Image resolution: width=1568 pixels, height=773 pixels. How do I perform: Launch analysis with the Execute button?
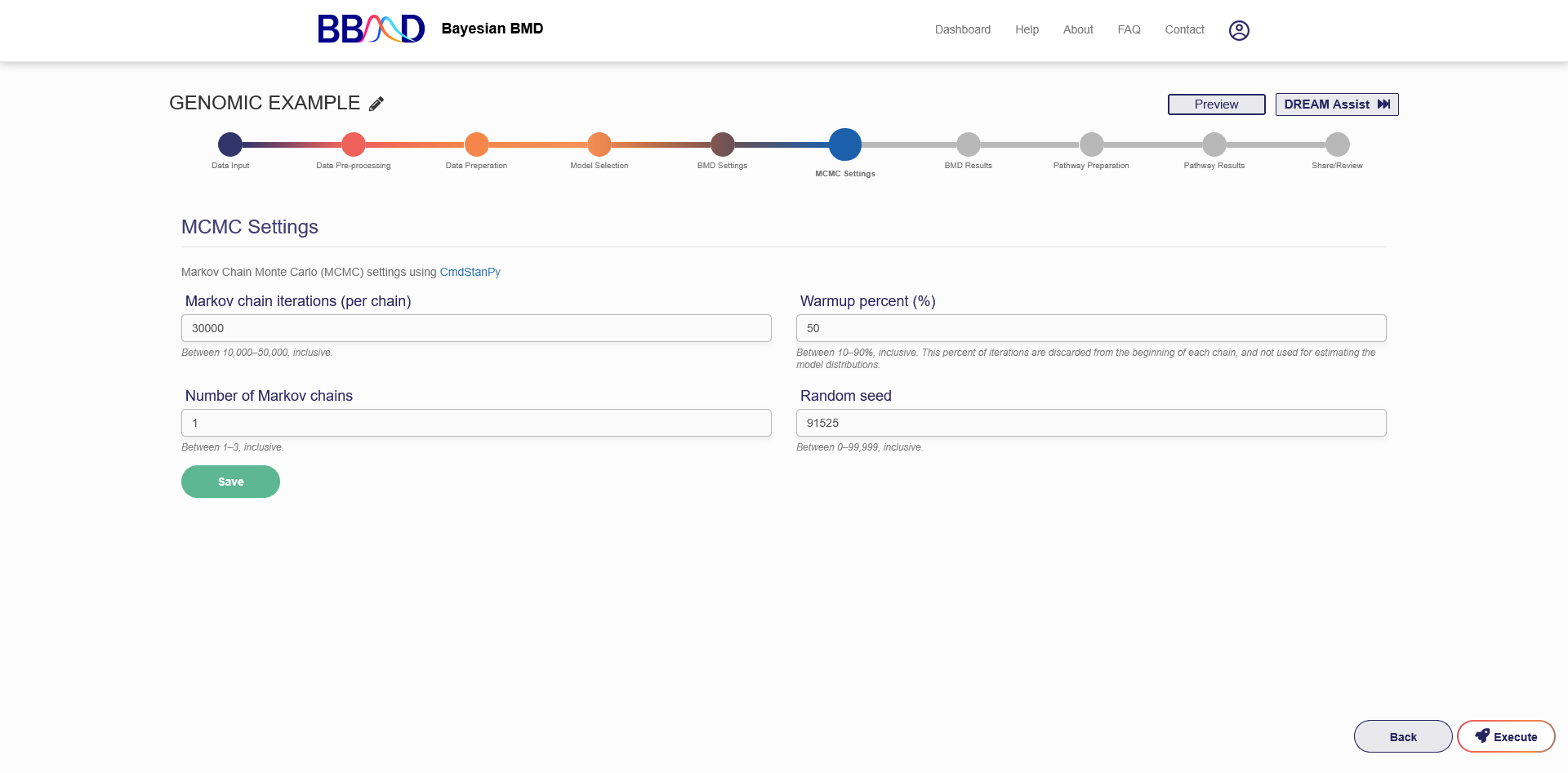(1505, 736)
